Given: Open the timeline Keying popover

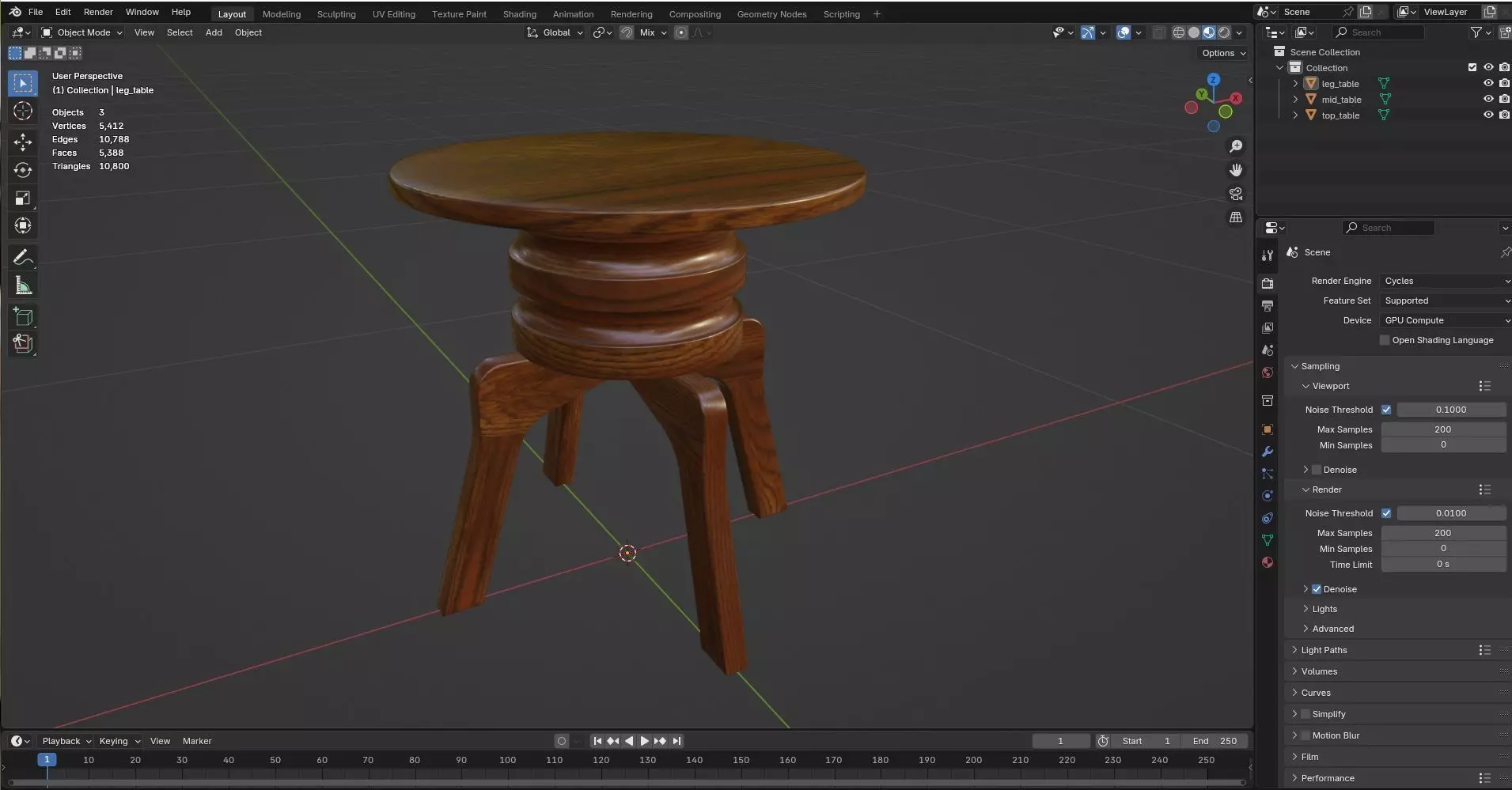Looking at the screenshot, I should pos(119,741).
